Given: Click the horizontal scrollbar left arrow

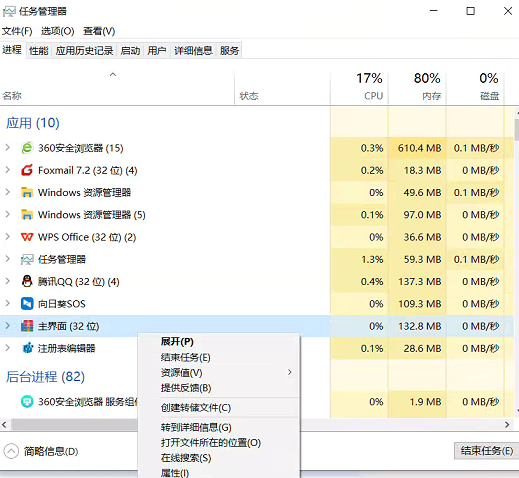Looking at the screenshot, I should click(4, 425).
